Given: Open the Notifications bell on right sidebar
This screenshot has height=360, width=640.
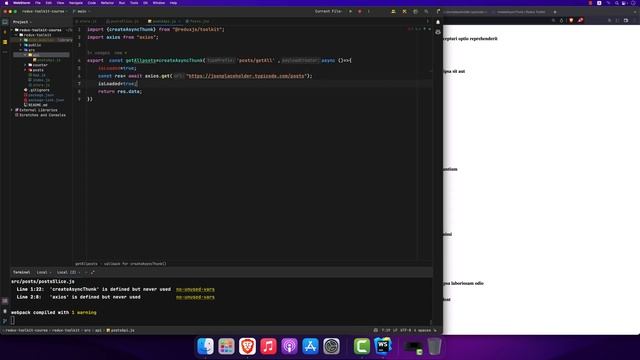Looking at the screenshot, I should [x=438, y=22].
